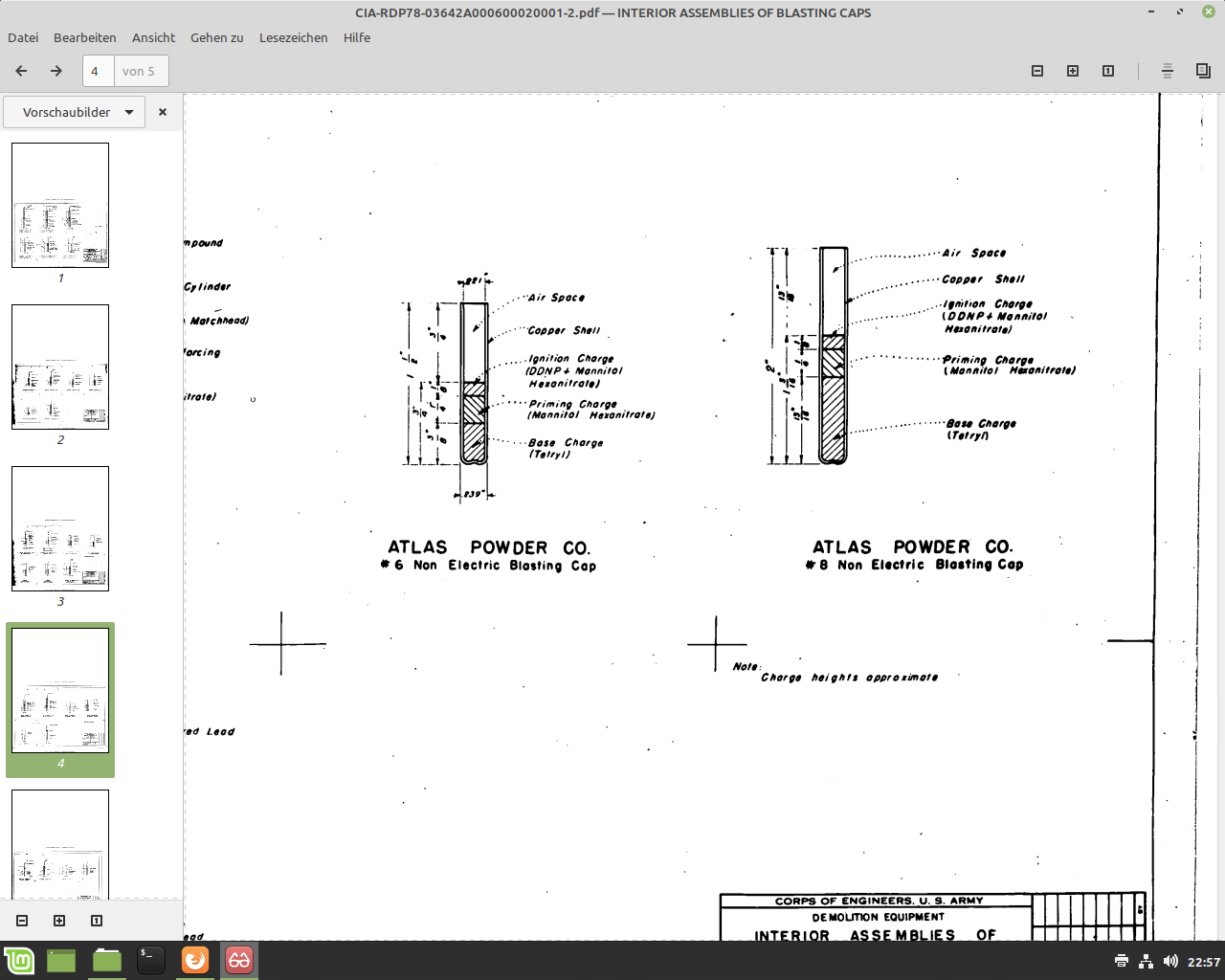The width and height of the screenshot is (1225, 980).
Task: Open the Bearbeiten menu
Action: (x=85, y=37)
